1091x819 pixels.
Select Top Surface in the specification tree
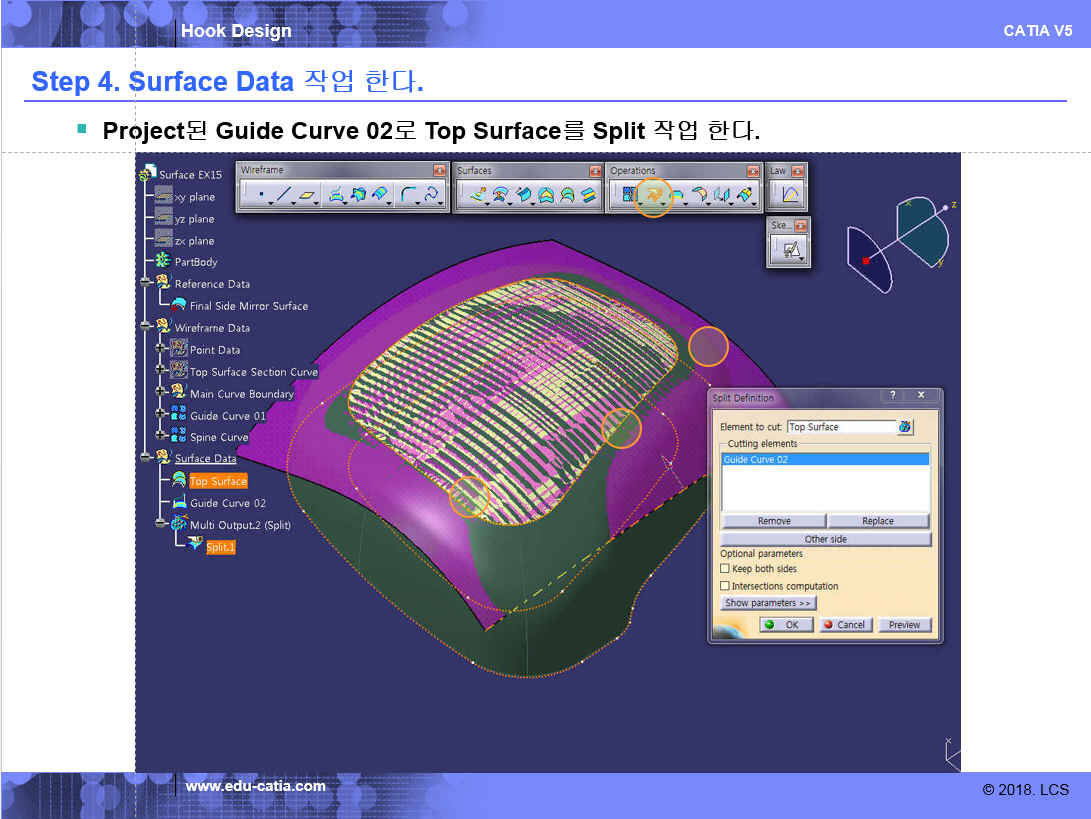218,481
